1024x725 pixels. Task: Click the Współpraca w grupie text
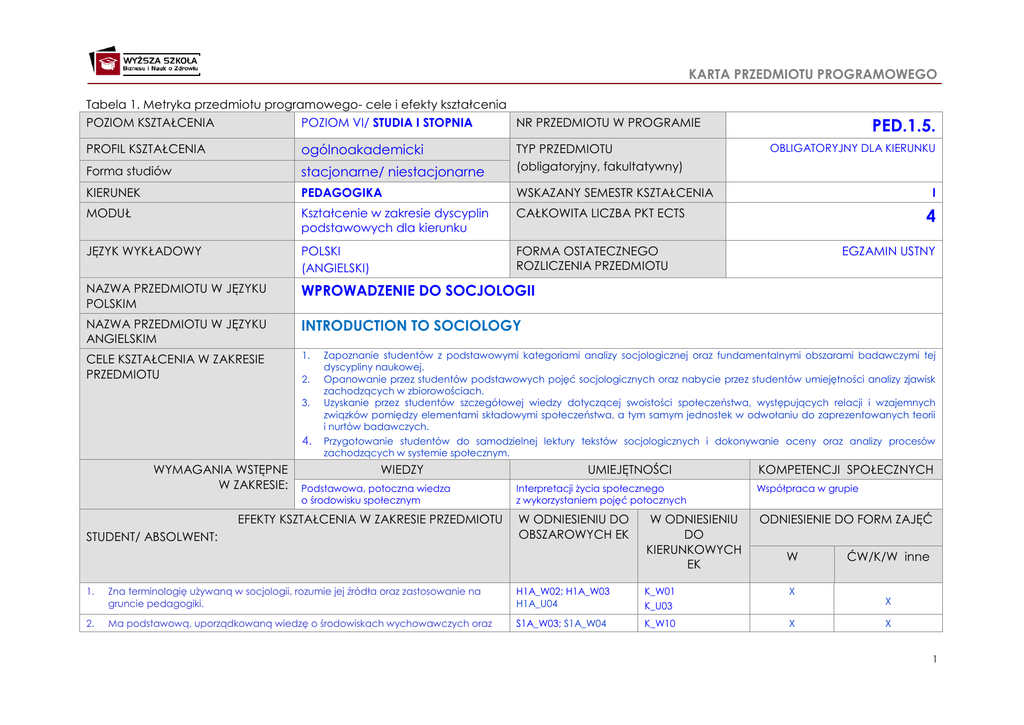[x=807, y=489]
